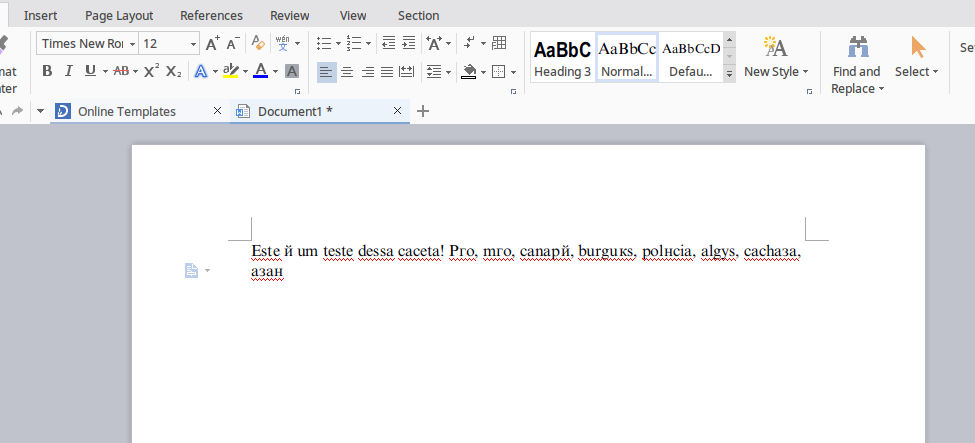Toggle underline formatting

(x=91, y=71)
